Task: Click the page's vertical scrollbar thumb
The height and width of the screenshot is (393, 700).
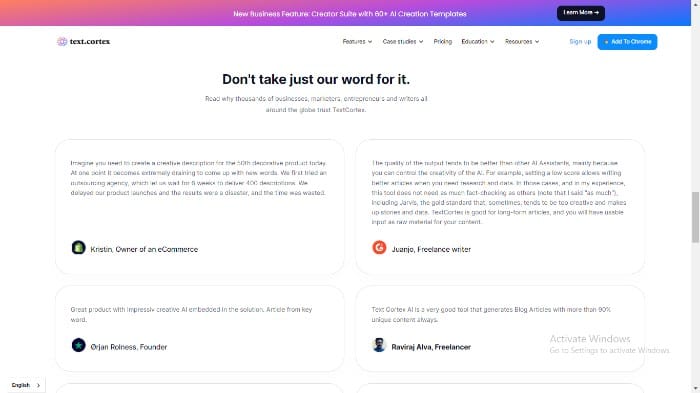Action: 695,217
